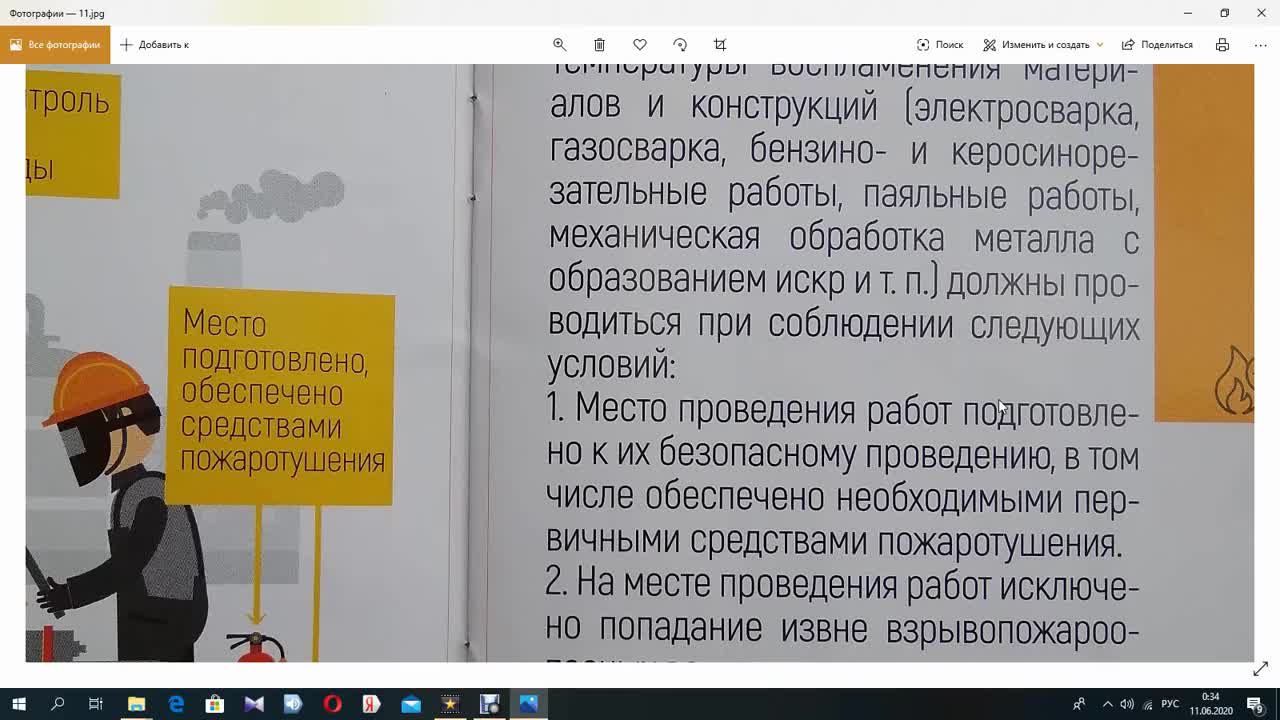Launch Opera browser from the taskbar
Image resolution: width=1280 pixels, height=720 pixels.
tap(332, 704)
